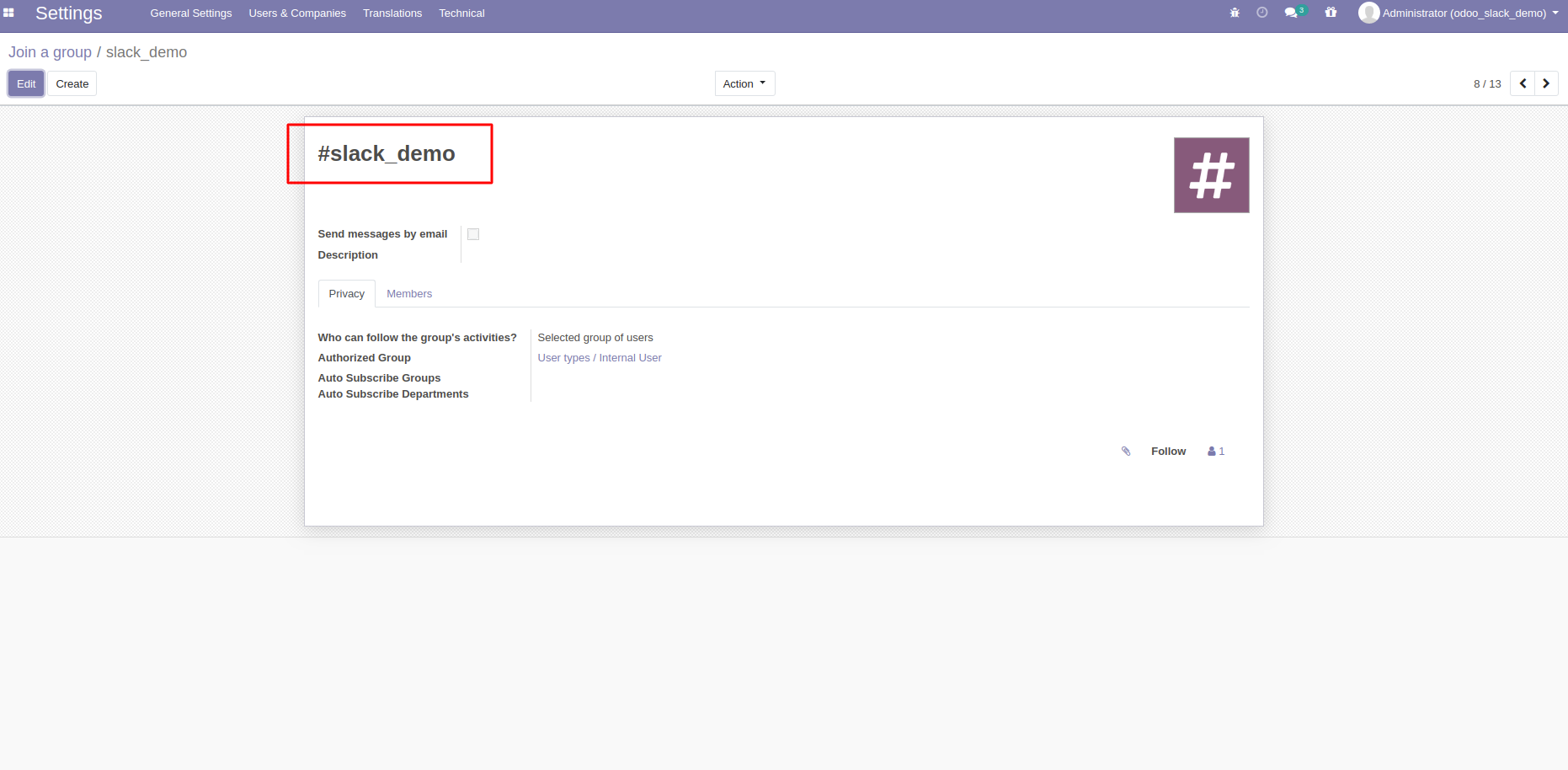Click Who can follow the group's activities label
Viewport: 1568px width, 770px height.
[x=418, y=338]
